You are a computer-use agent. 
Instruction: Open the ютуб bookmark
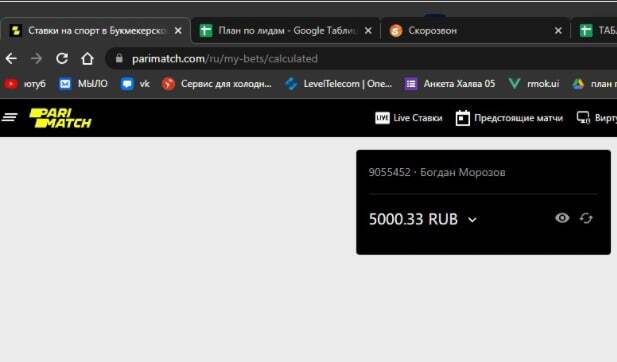[x=25, y=84]
